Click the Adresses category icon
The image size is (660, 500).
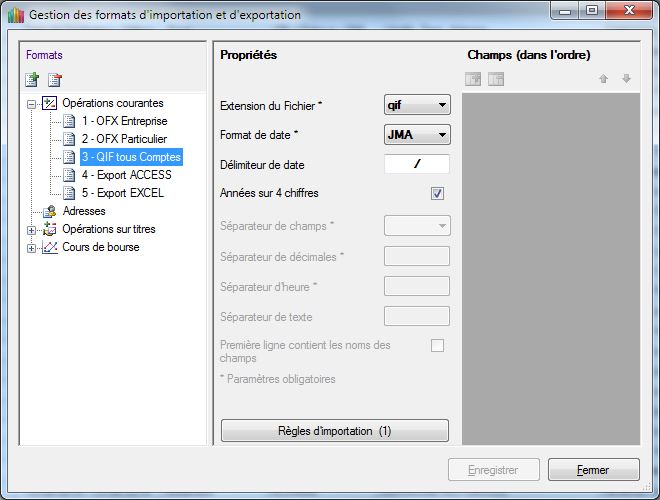pyautogui.click(x=49, y=211)
